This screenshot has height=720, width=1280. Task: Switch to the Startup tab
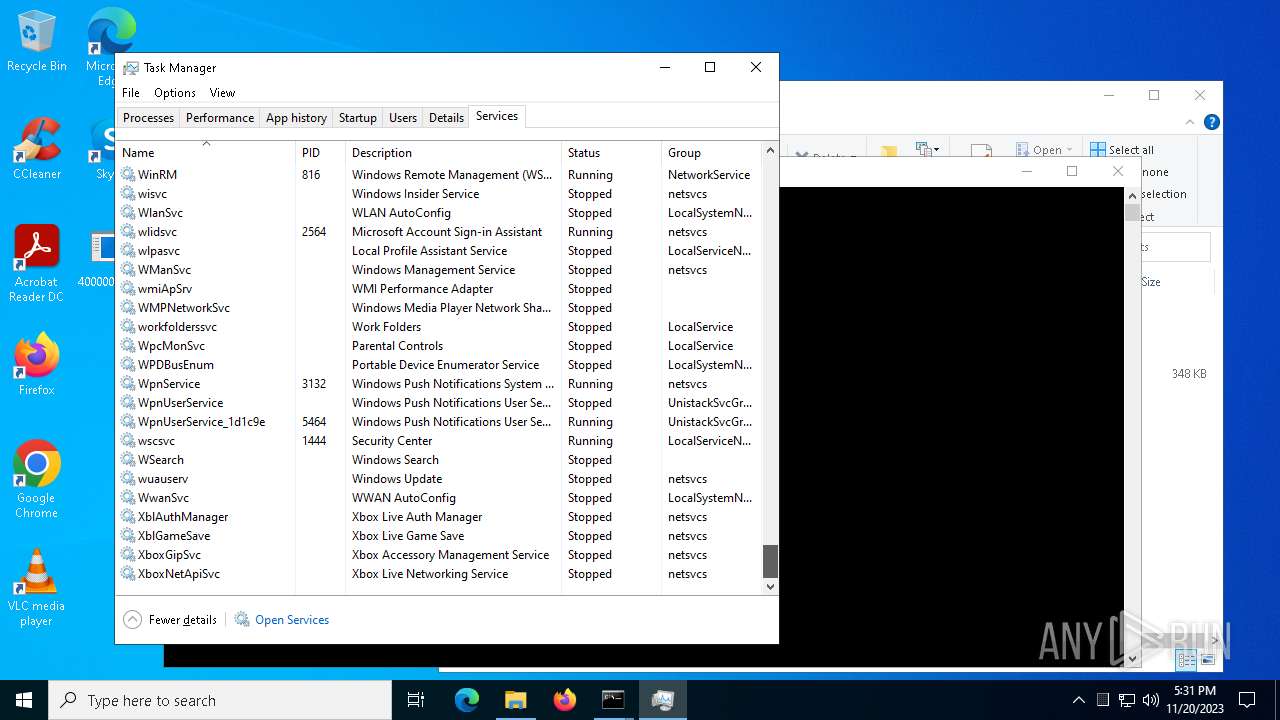[x=357, y=118]
